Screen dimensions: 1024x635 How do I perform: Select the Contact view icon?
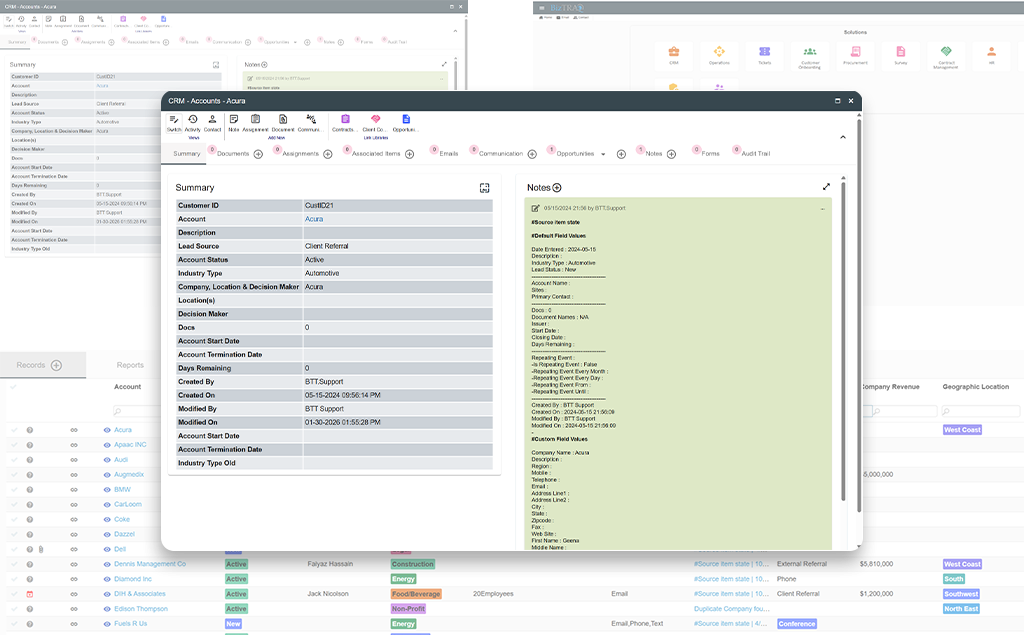pyautogui.click(x=212, y=120)
